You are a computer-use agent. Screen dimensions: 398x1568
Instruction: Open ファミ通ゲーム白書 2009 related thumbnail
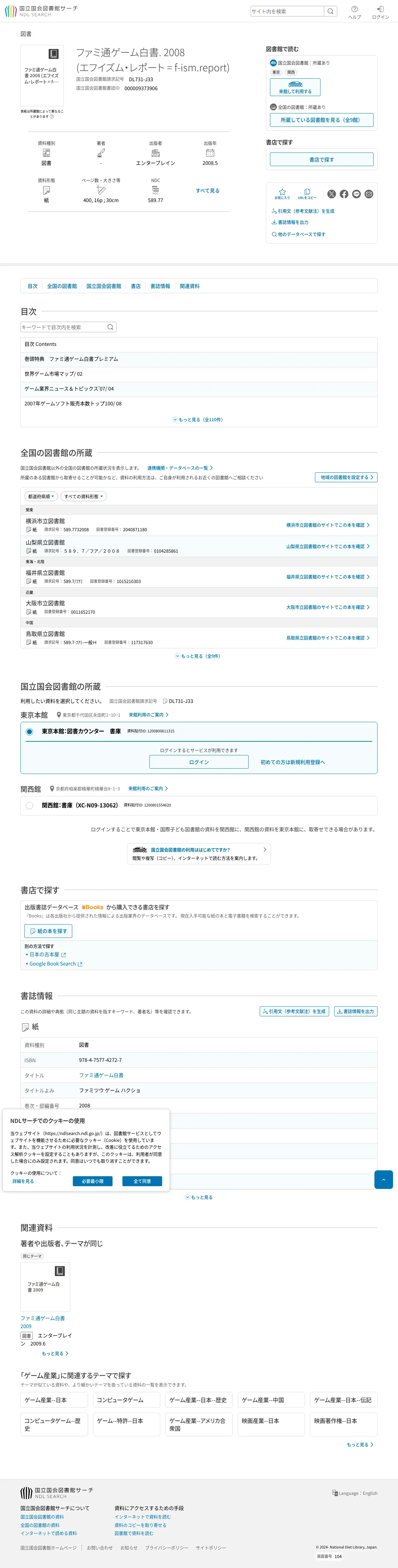(45, 1286)
